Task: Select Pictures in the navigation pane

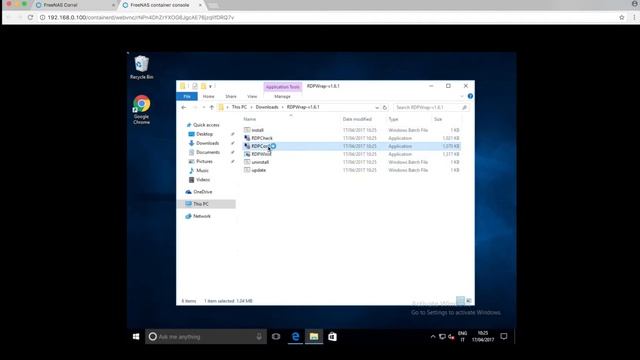Action: pos(204,161)
